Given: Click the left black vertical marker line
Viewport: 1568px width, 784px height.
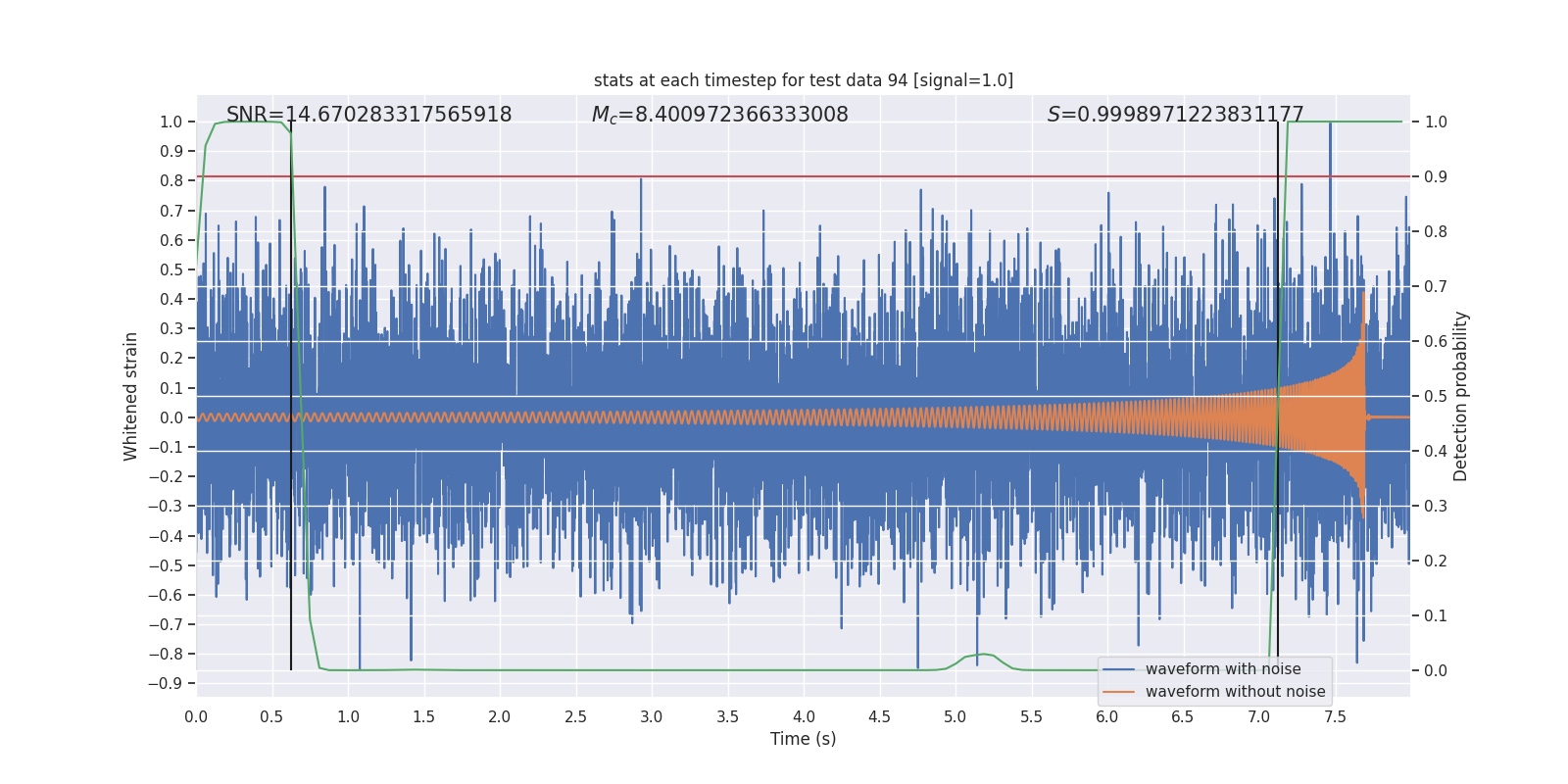Looking at the screenshot, I should 291,392.
